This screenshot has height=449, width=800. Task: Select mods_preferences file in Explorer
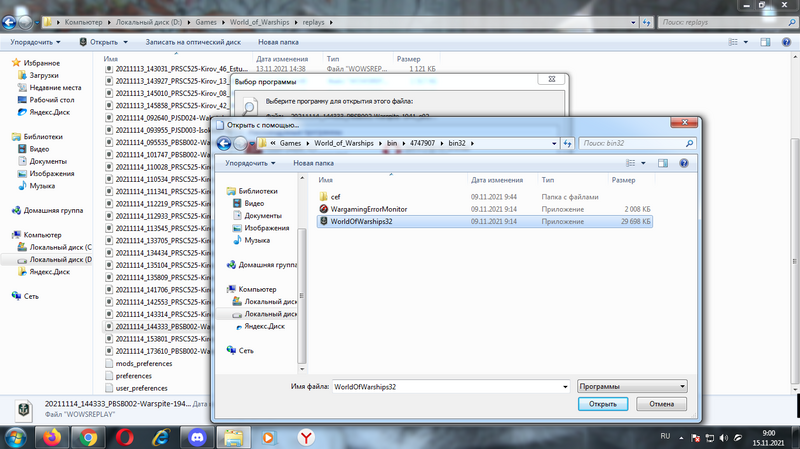click(143, 364)
